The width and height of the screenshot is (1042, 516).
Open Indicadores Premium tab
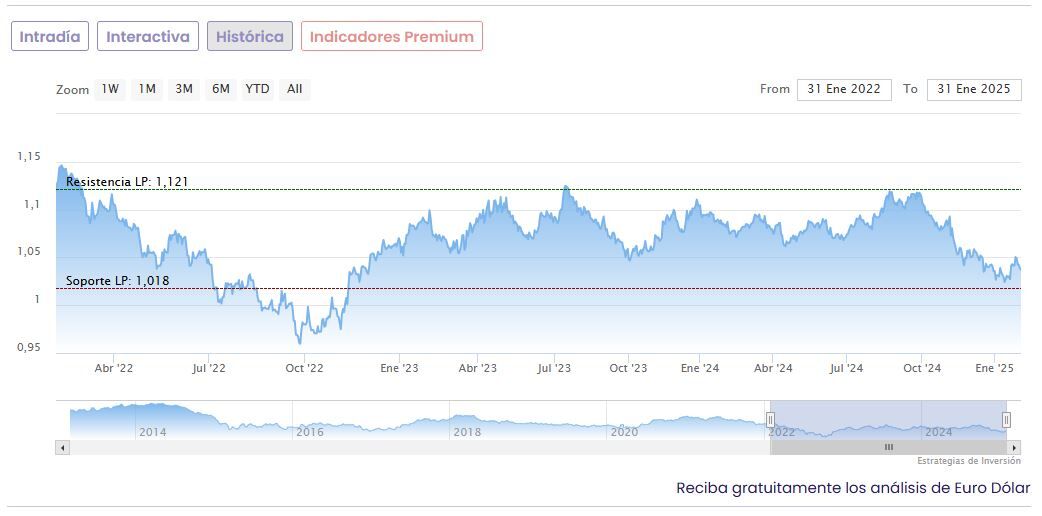pyautogui.click(x=392, y=37)
